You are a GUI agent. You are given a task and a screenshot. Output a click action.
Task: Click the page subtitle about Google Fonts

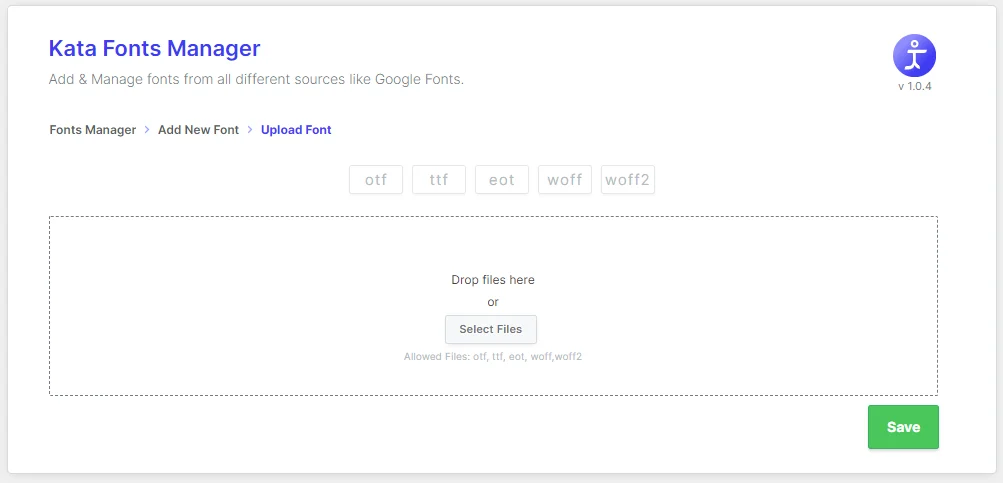(x=256, y=81)
